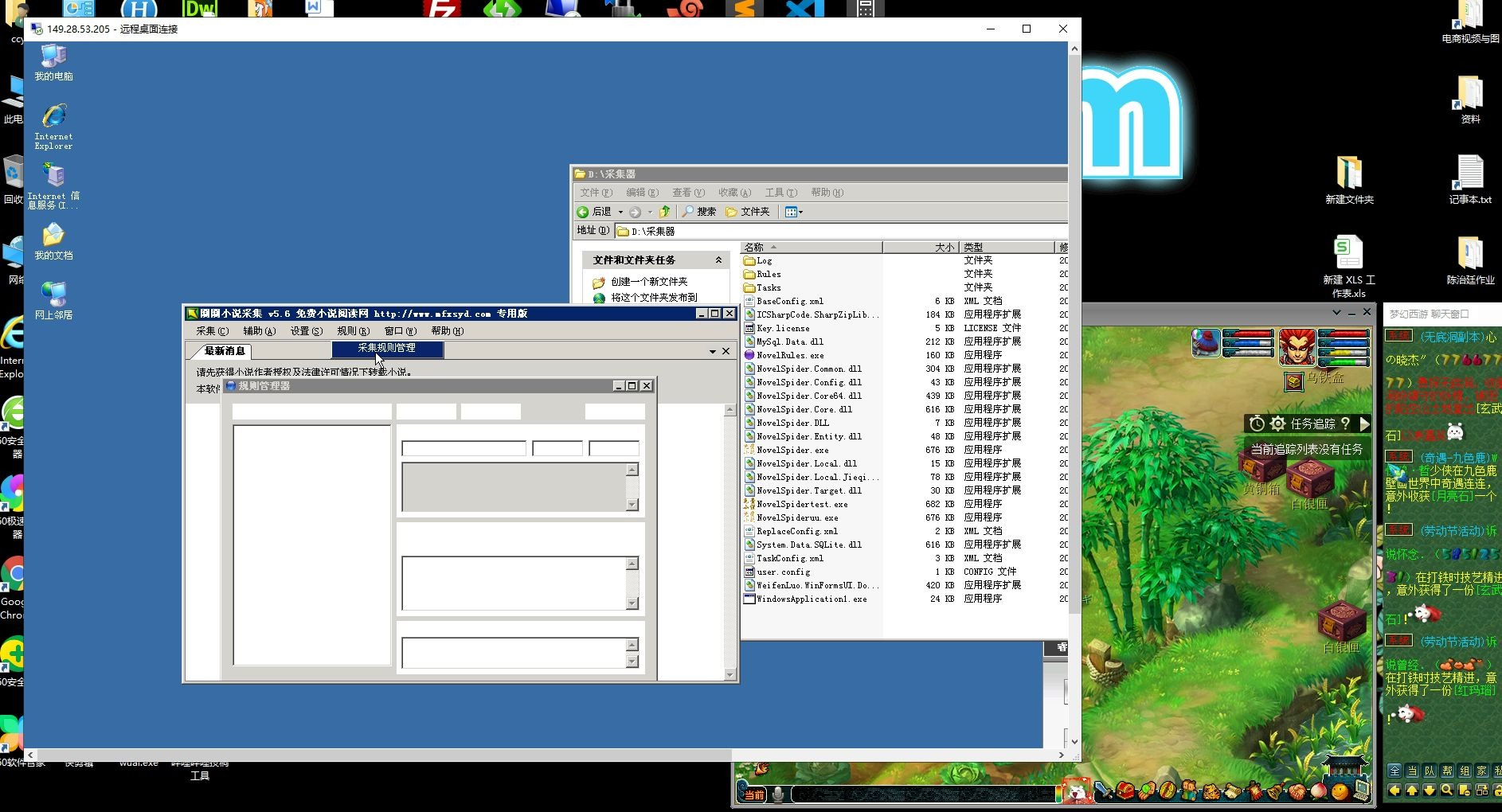Click the rule list box in 规则管理器
The width and height of the screenshot is (1502, 812).
(x=311, y=545)
